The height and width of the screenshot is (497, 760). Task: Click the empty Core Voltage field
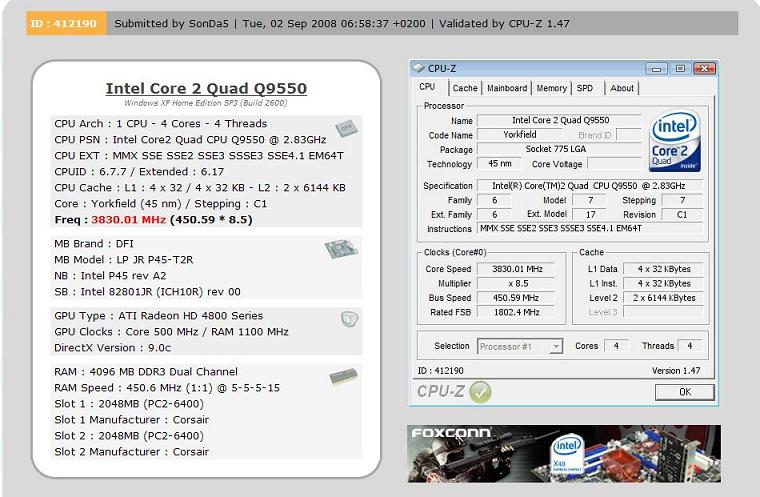[x=615, y=164]
